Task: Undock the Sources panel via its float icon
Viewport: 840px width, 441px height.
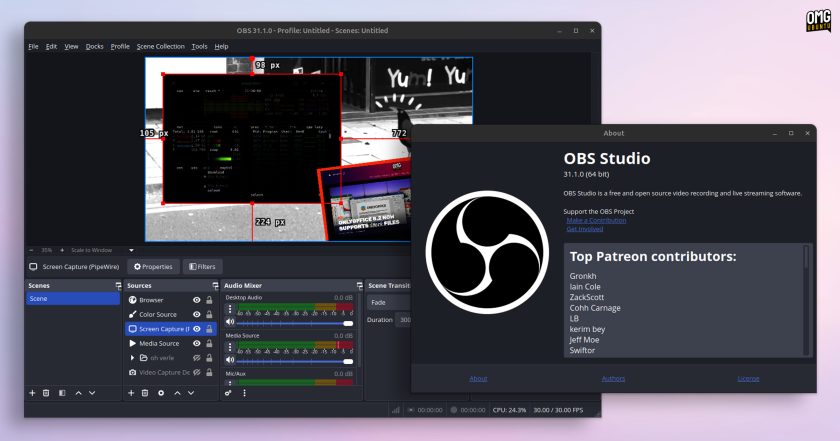Action: (x=215, y=286)
